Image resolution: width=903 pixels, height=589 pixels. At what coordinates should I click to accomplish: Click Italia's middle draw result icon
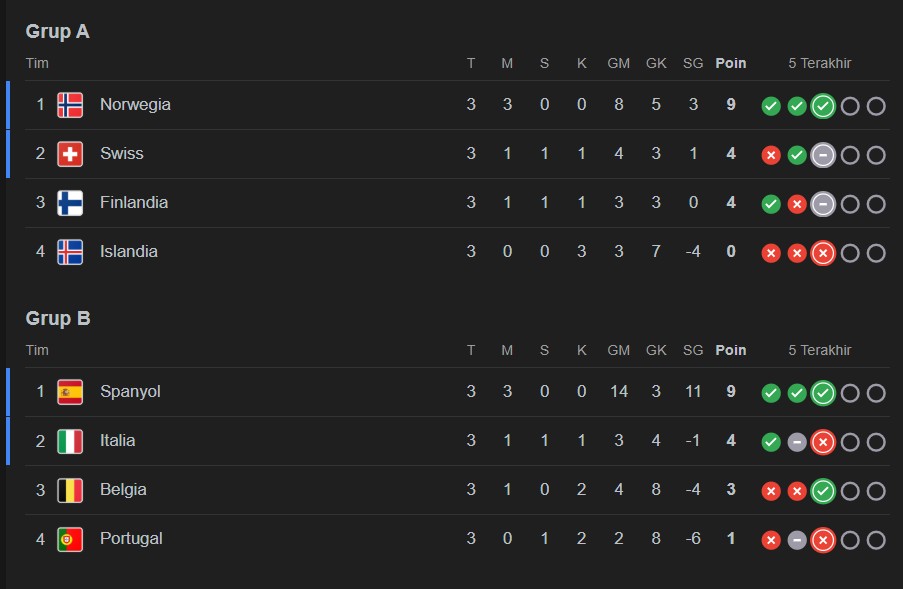(x=797, y=442)
